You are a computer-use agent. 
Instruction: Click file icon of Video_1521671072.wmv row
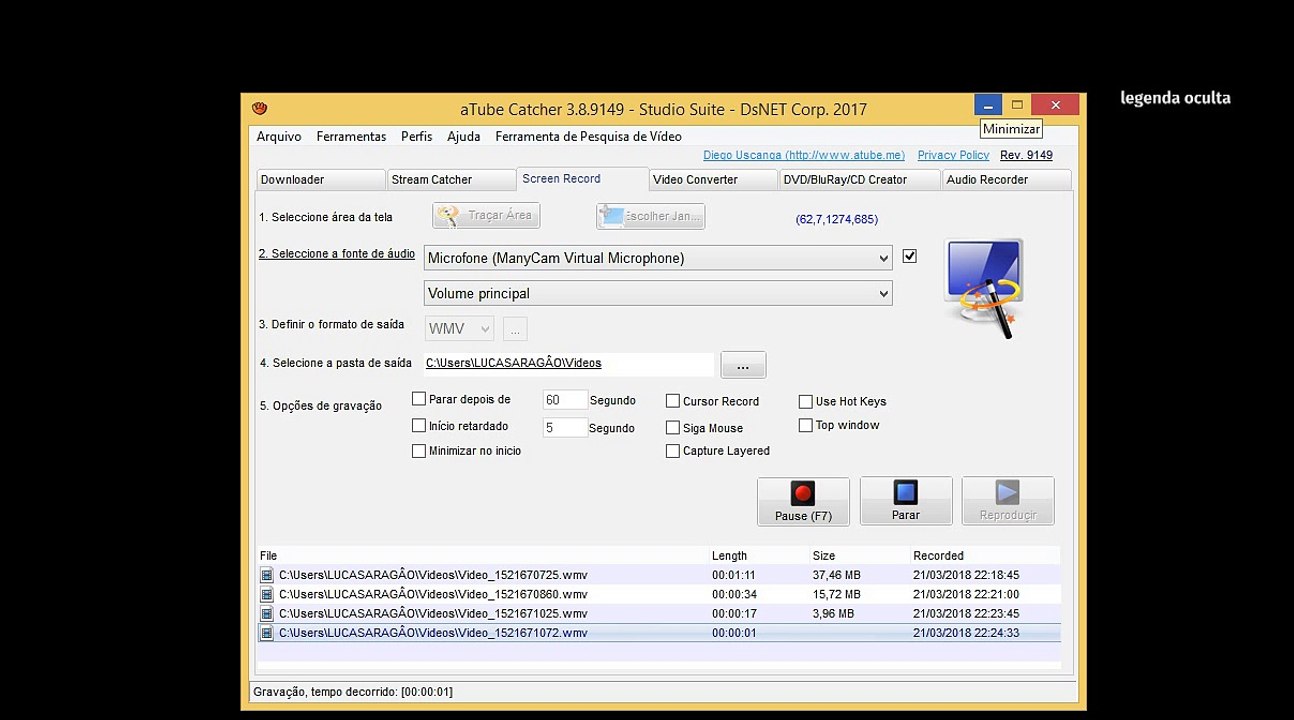pos(267,633)
